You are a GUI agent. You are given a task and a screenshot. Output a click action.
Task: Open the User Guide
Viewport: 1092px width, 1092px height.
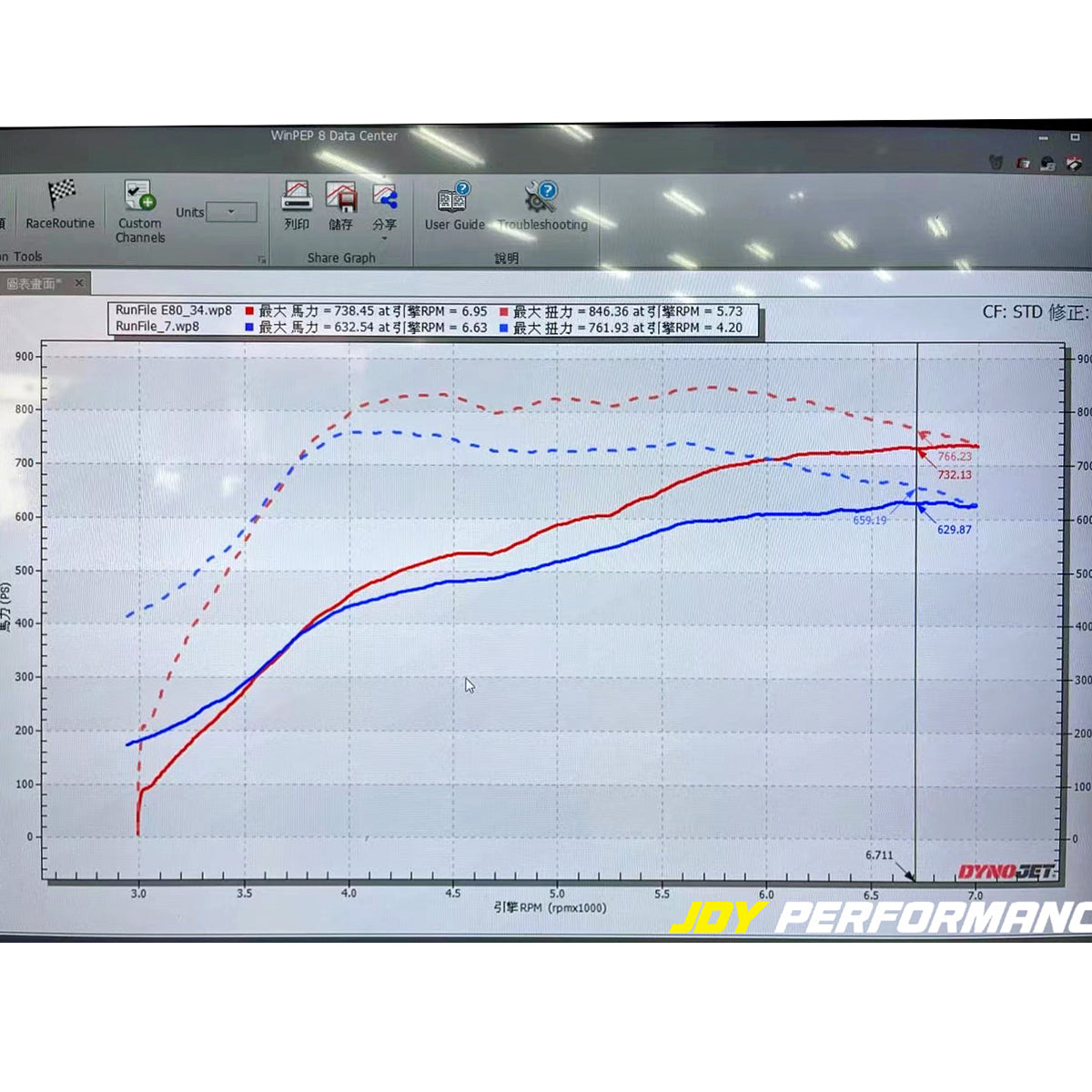(452, 207)
